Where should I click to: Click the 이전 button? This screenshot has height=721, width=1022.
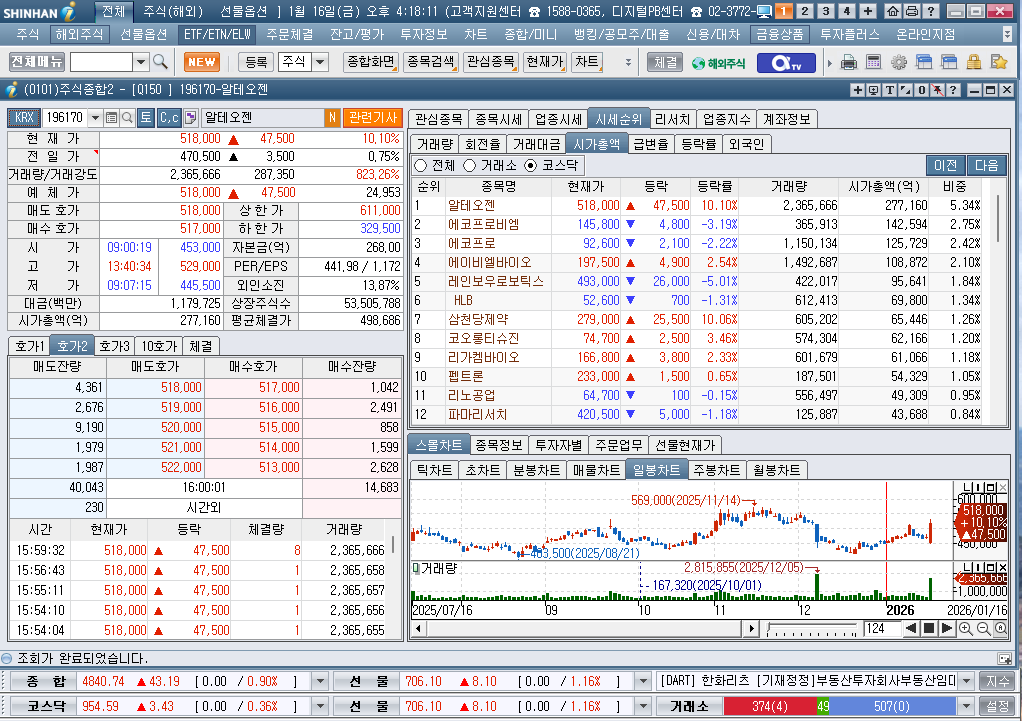[x=946, y=166]
